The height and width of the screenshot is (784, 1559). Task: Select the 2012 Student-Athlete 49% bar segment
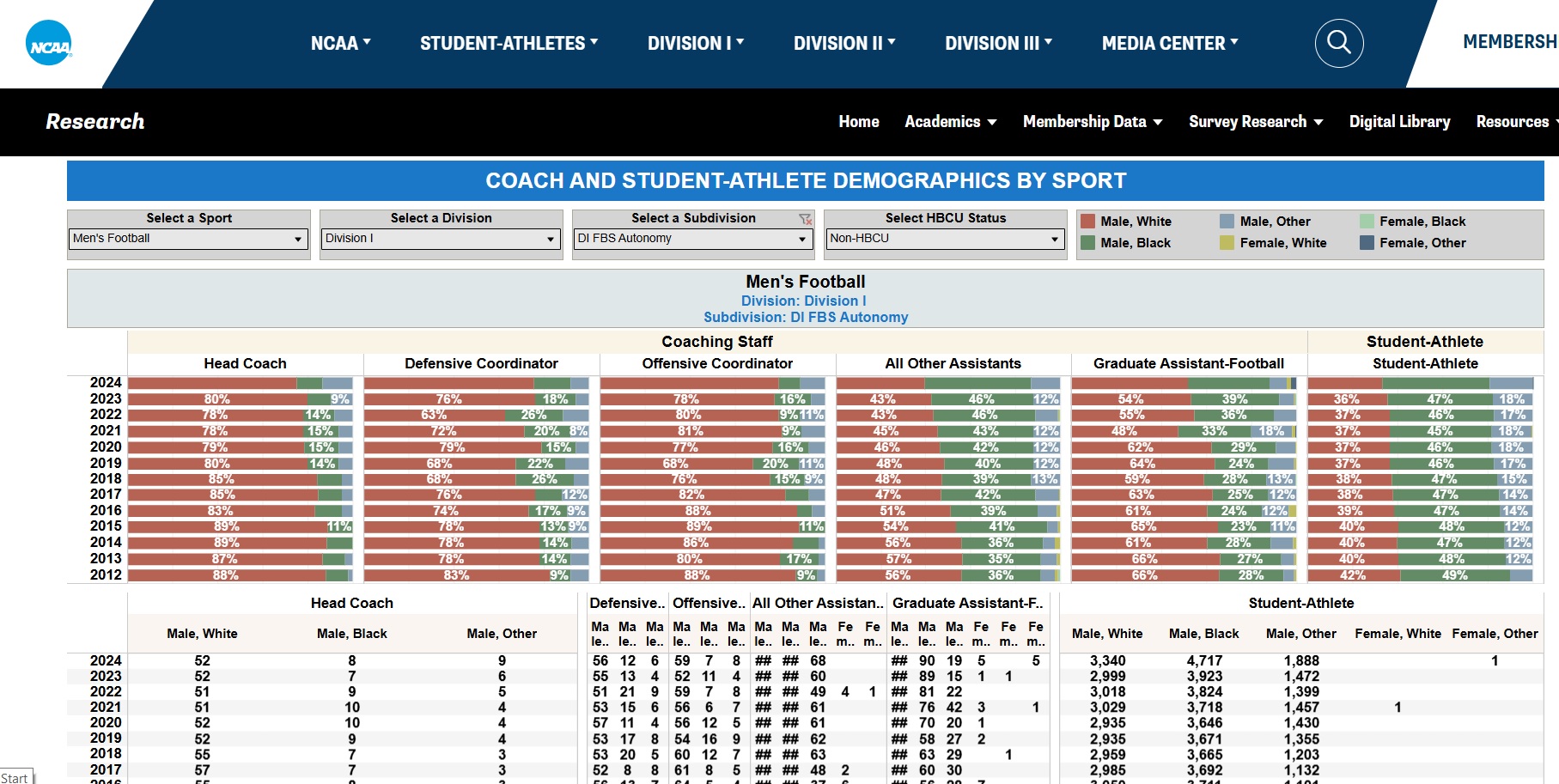pos(1454,575)
